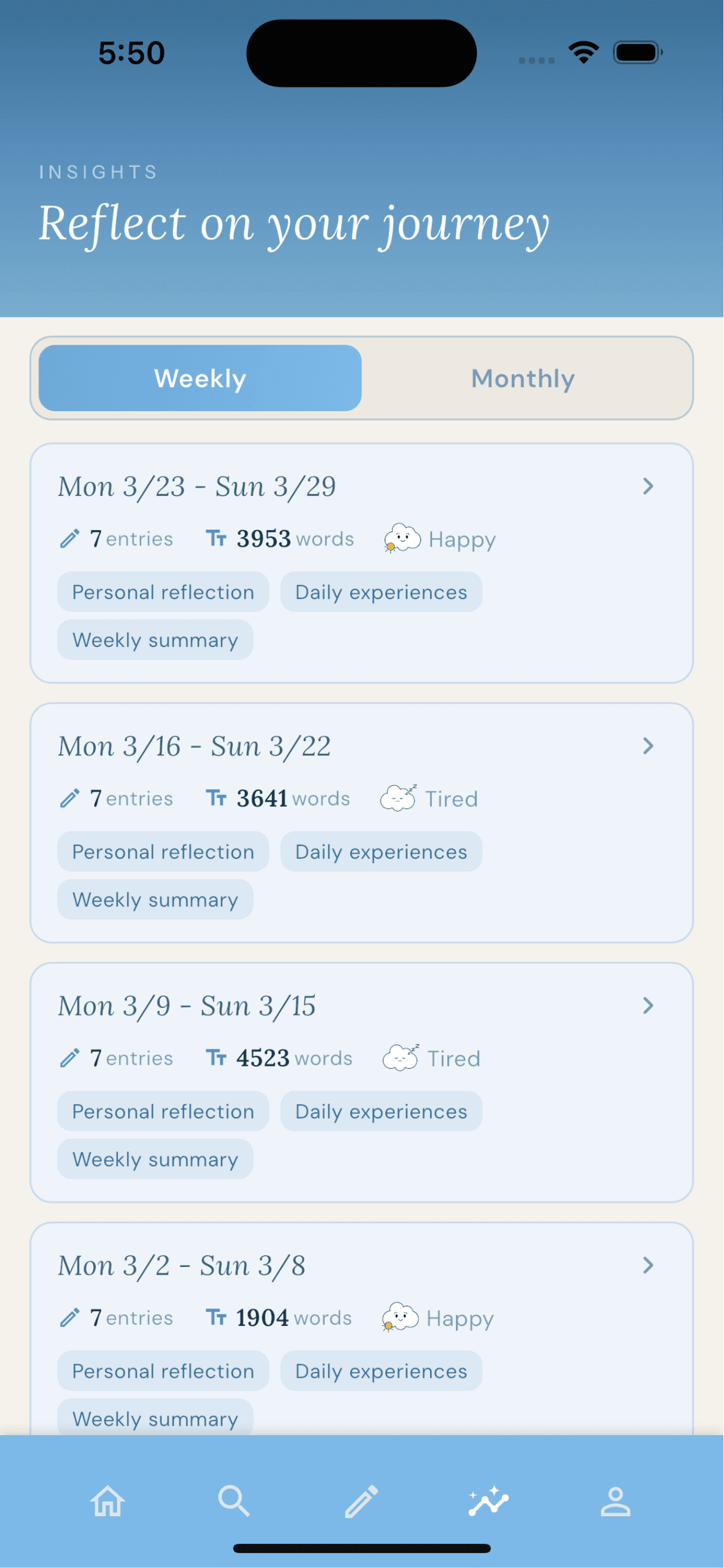This screenshot has width=724, height=1568.
Task: Expand the Mon 3/16 - Sun 3/22 chevron
Action: 648,746
